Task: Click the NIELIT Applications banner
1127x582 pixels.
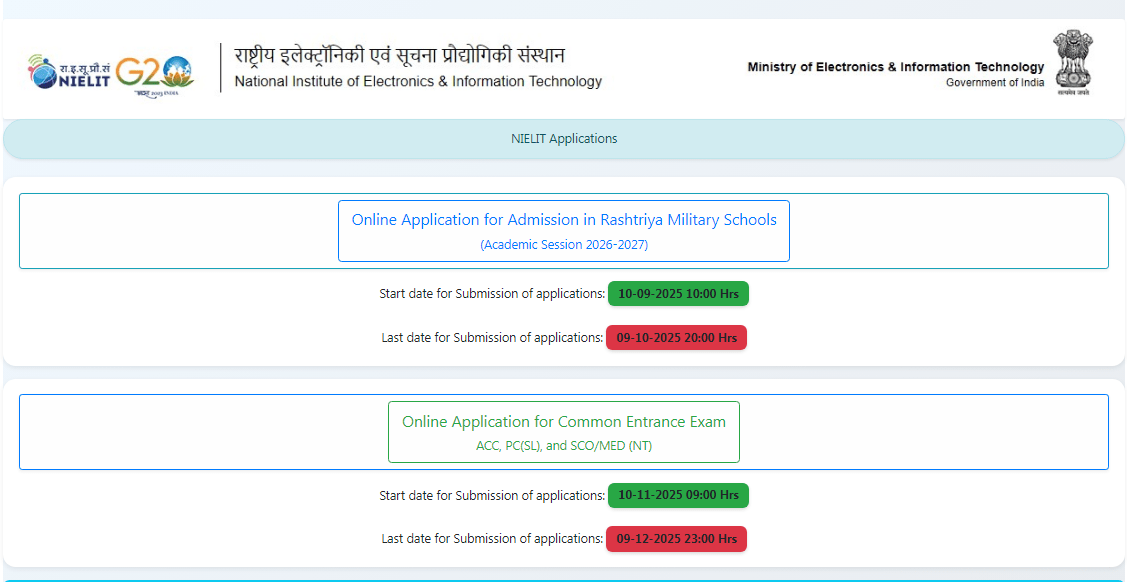Action: (563, 139)
